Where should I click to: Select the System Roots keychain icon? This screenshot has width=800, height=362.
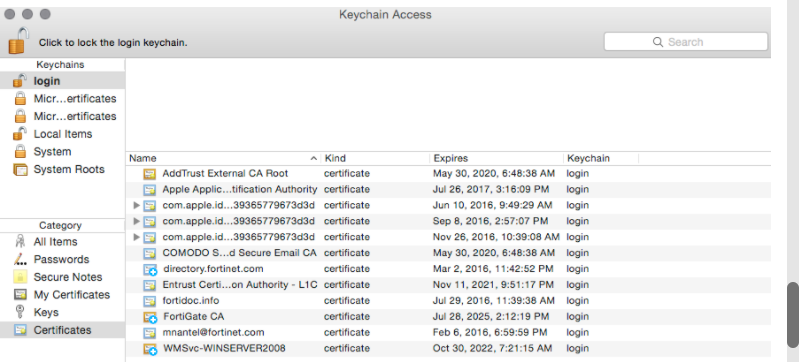(x=20, y=170)
